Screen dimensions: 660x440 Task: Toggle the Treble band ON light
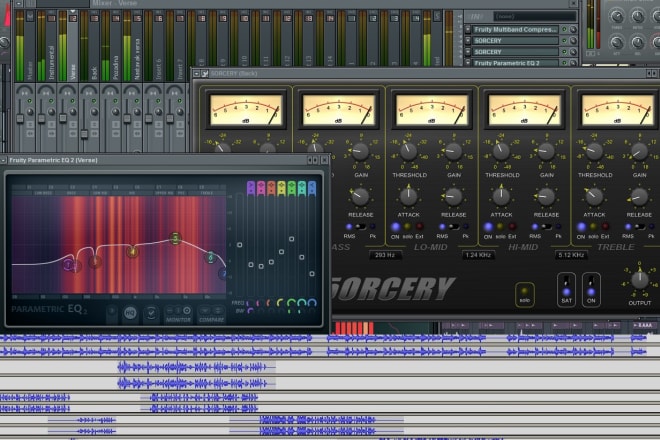[581, 227]
